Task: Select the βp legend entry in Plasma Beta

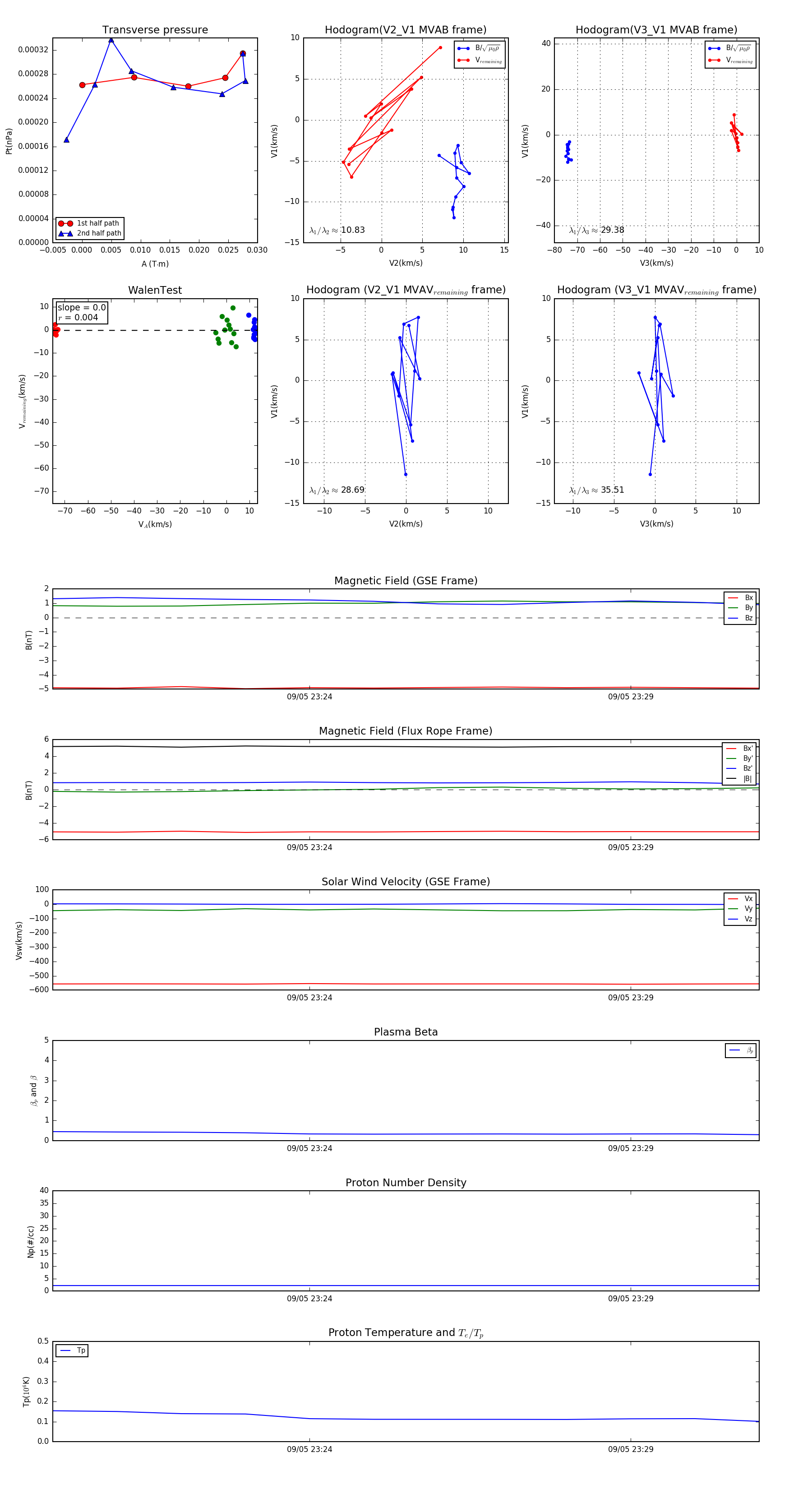Action: click(x=741, y=1050)
